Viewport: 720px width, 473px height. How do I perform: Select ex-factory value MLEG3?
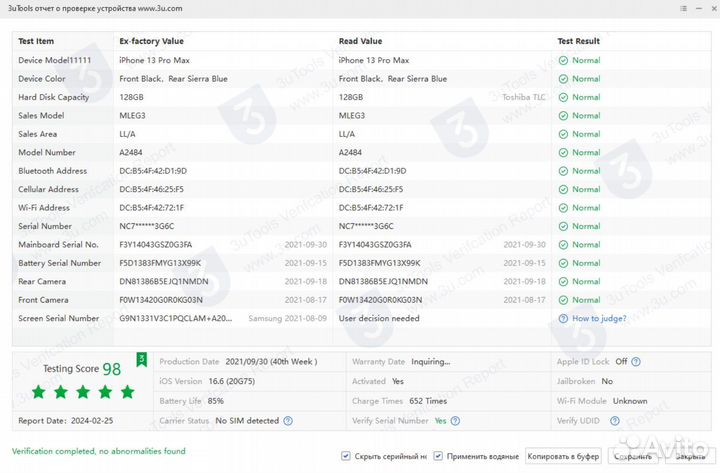132,116
